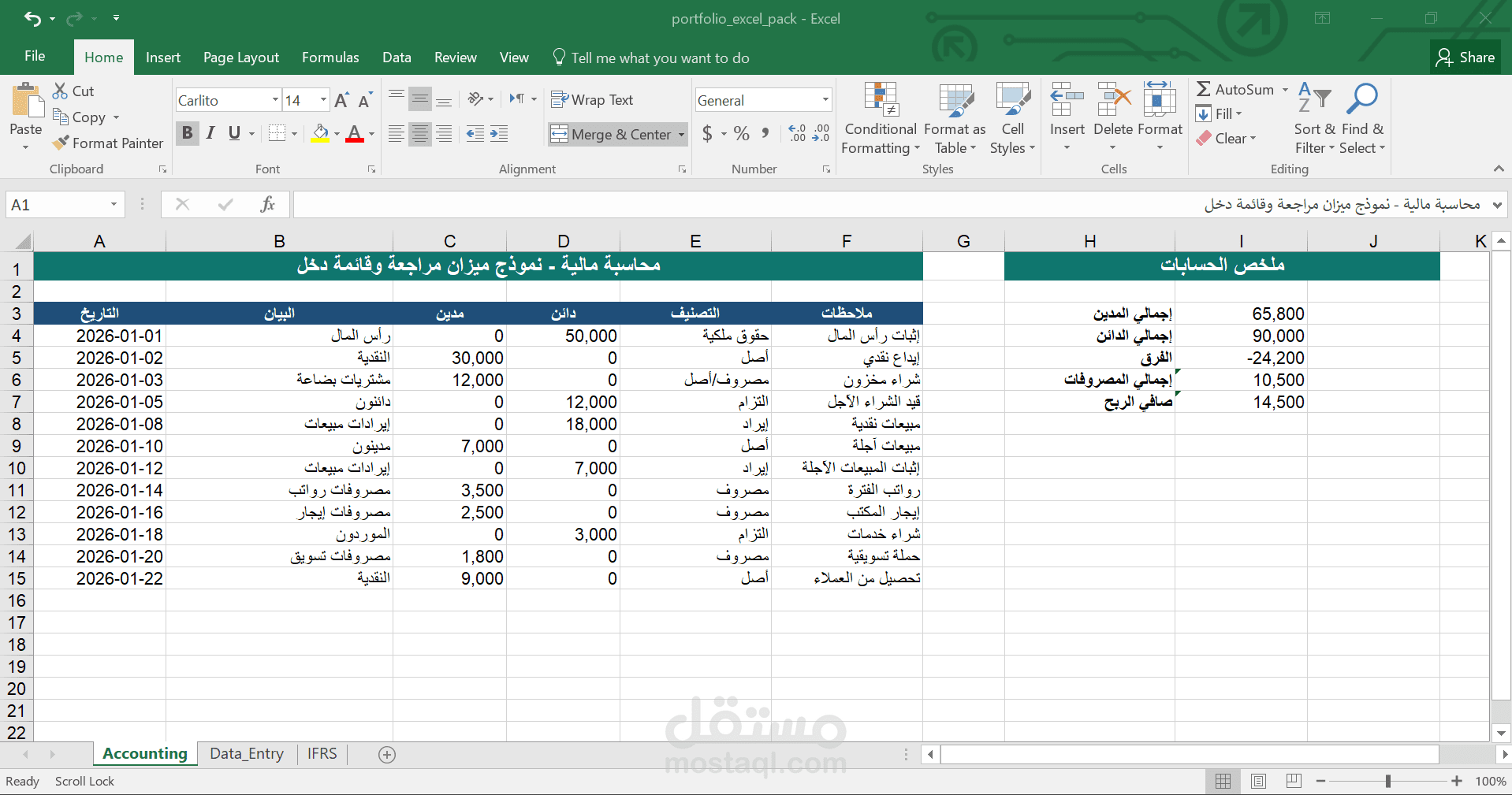This screenshot has height=795, width=1512.
Task: Open the IFRS sheet tab
Action: click(x=322, y=754)
